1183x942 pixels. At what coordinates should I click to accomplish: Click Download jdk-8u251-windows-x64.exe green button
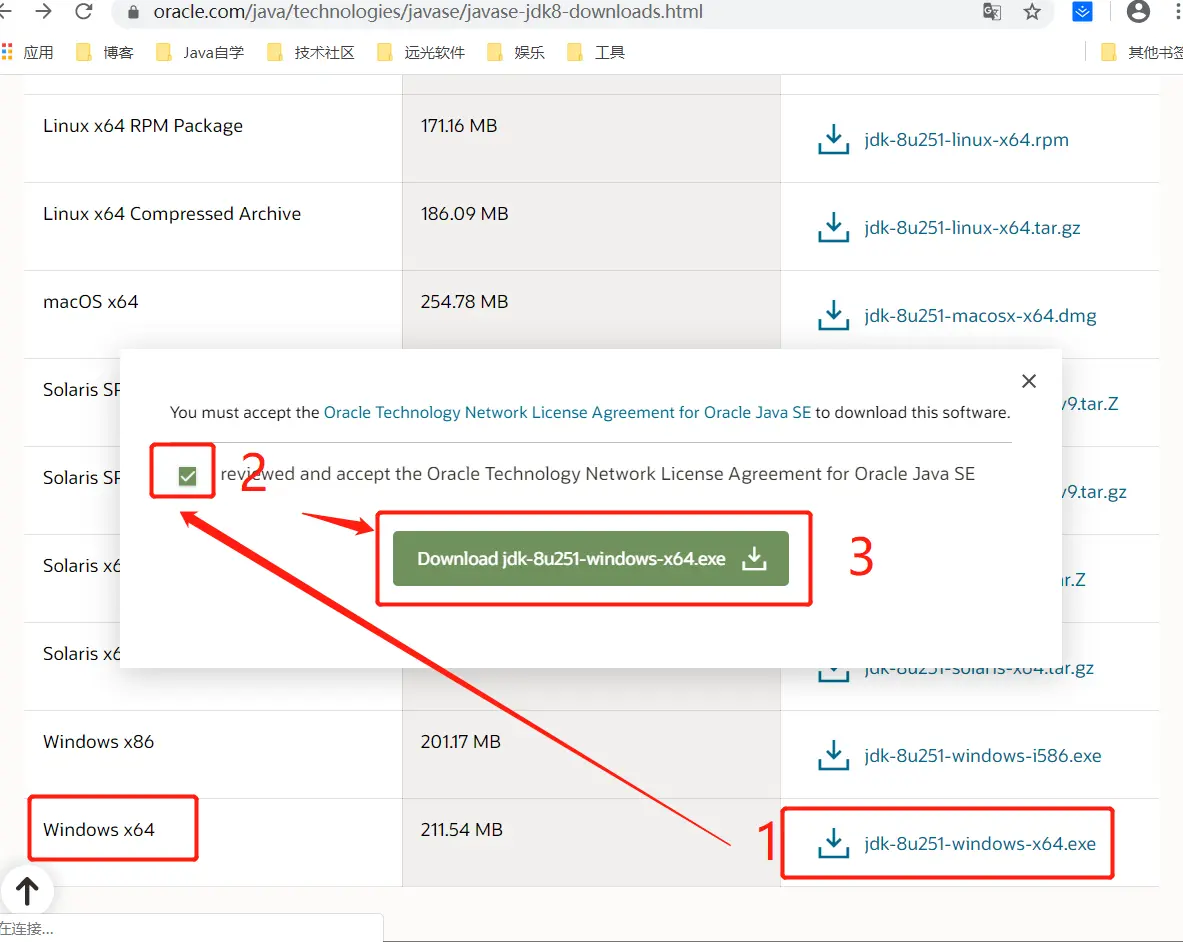[591, 558]
